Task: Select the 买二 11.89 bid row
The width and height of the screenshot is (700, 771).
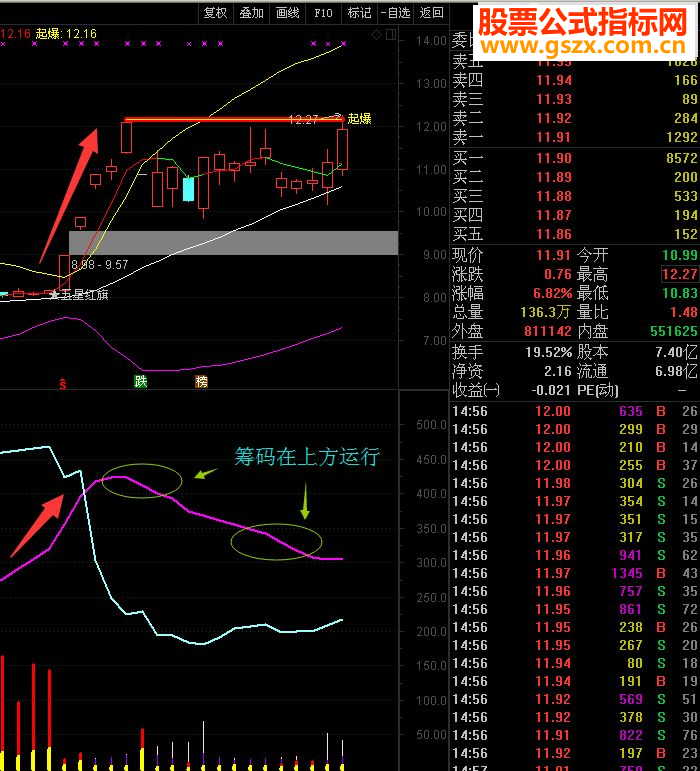Action: pos(575,177)
